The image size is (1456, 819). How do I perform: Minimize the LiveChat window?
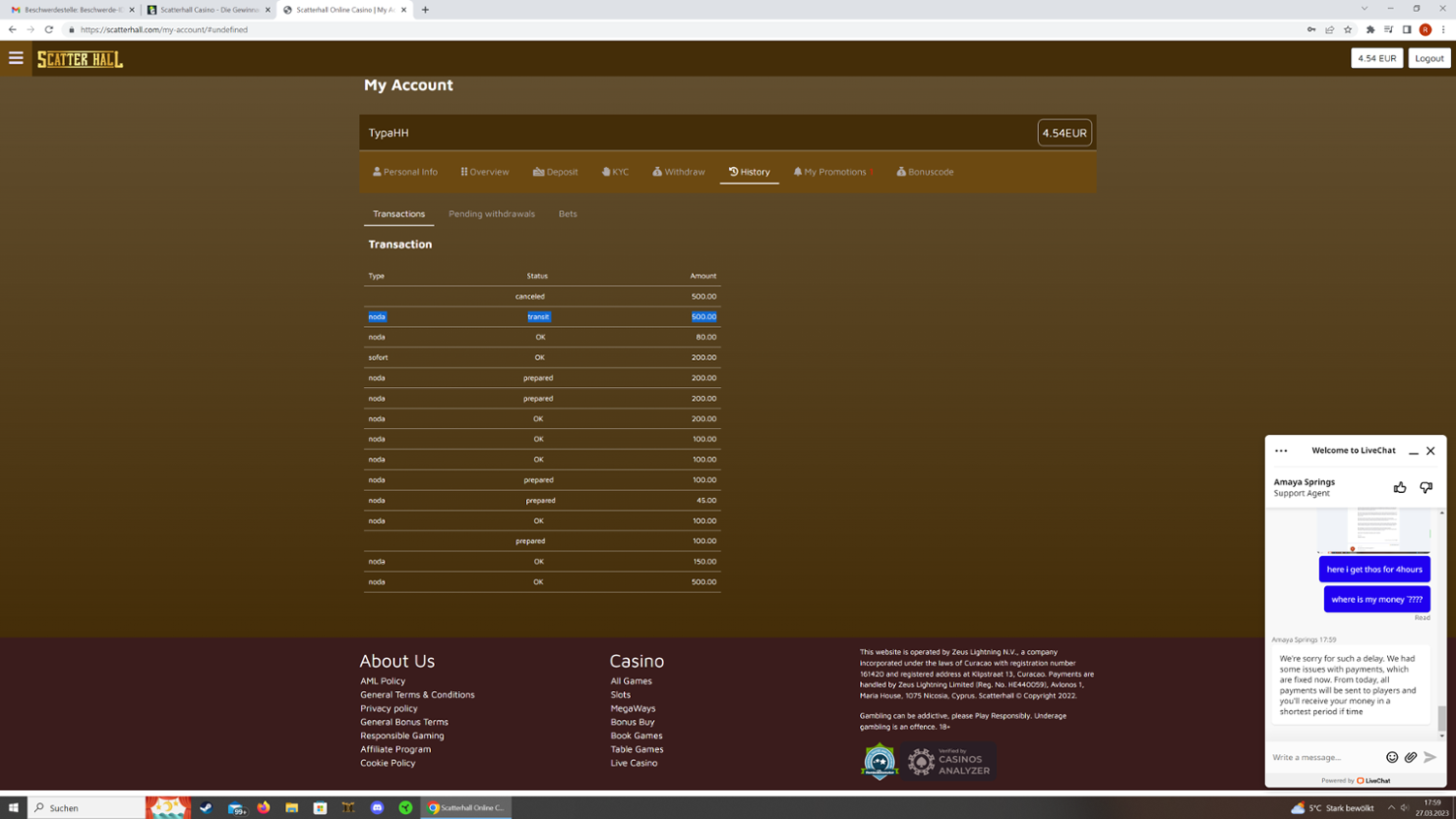point(1413,451)
